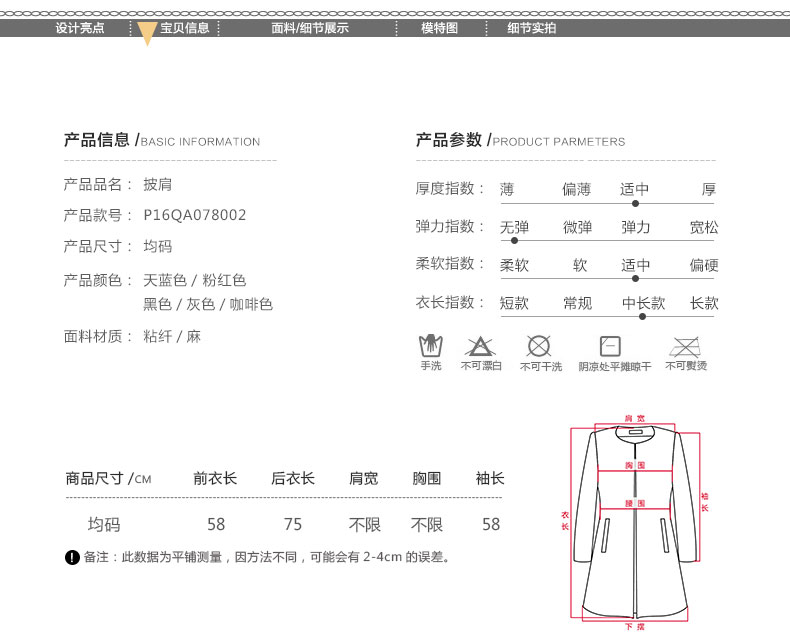Screen dimensions: 790x637
Task: Click the 不可干洗 no dry clean icon
Action: pos(539,346)
